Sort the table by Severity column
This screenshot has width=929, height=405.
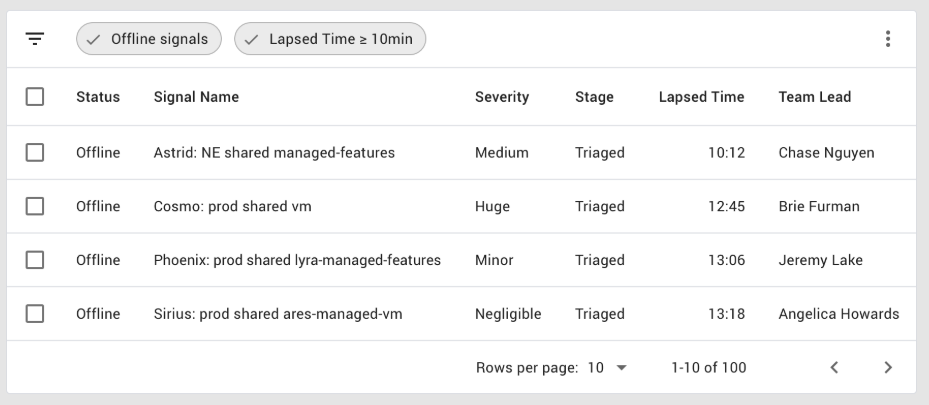[502, 97]
